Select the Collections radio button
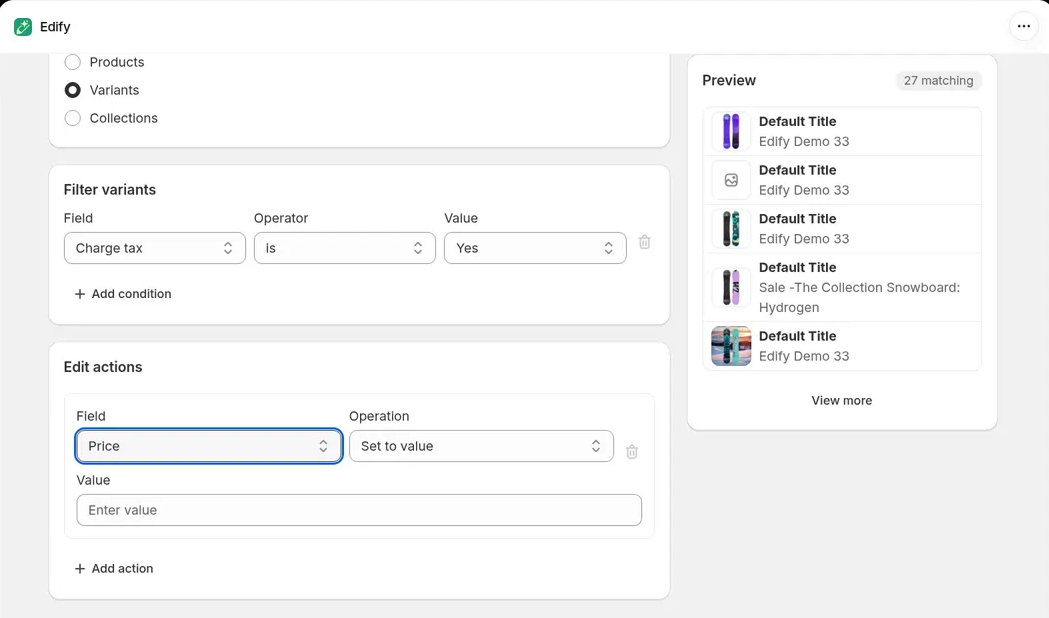The image size is (1049, 618). click(x=72, y=118)
